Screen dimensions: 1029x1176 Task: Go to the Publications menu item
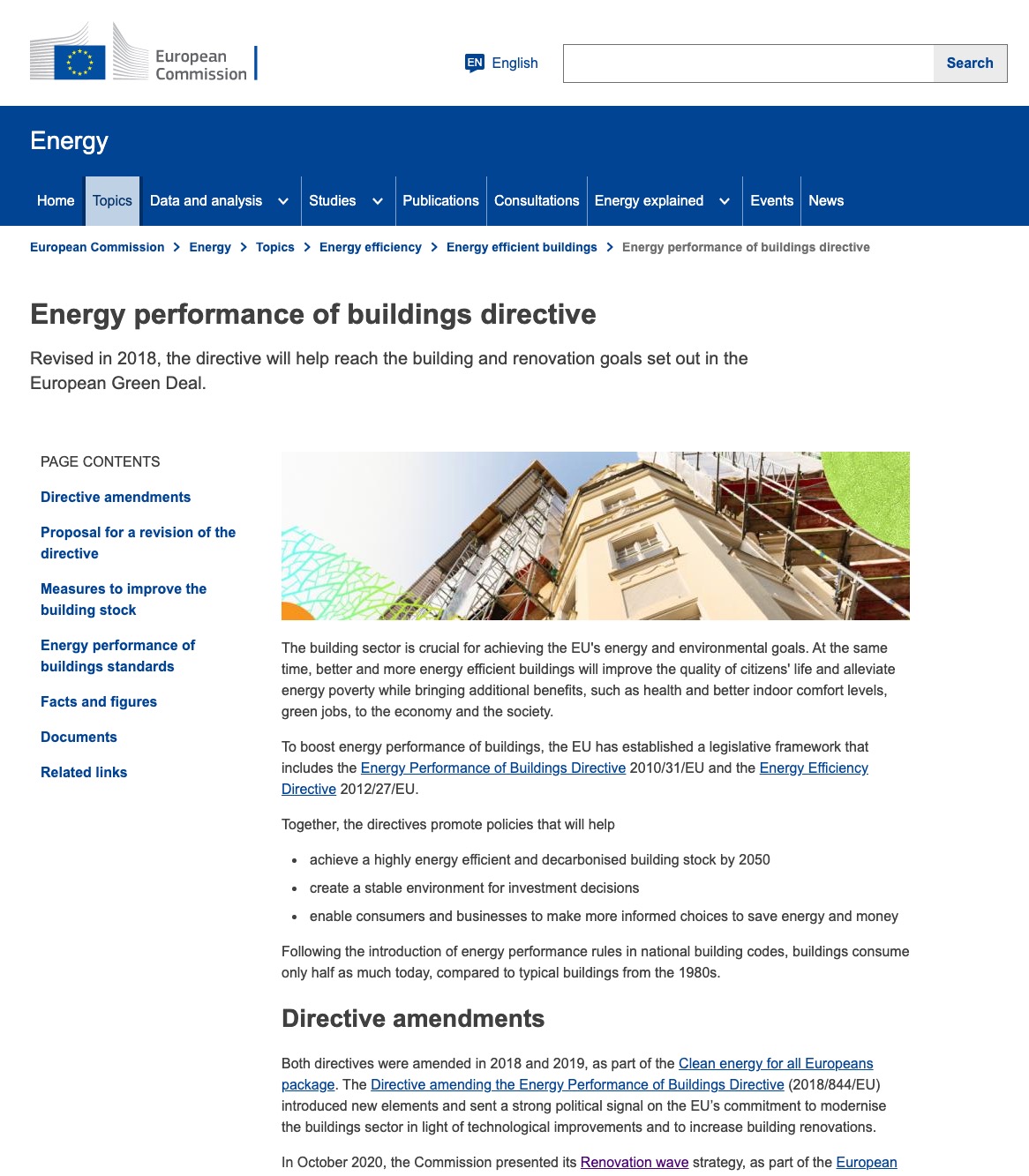pyautogui.click(x=440, y=201)
